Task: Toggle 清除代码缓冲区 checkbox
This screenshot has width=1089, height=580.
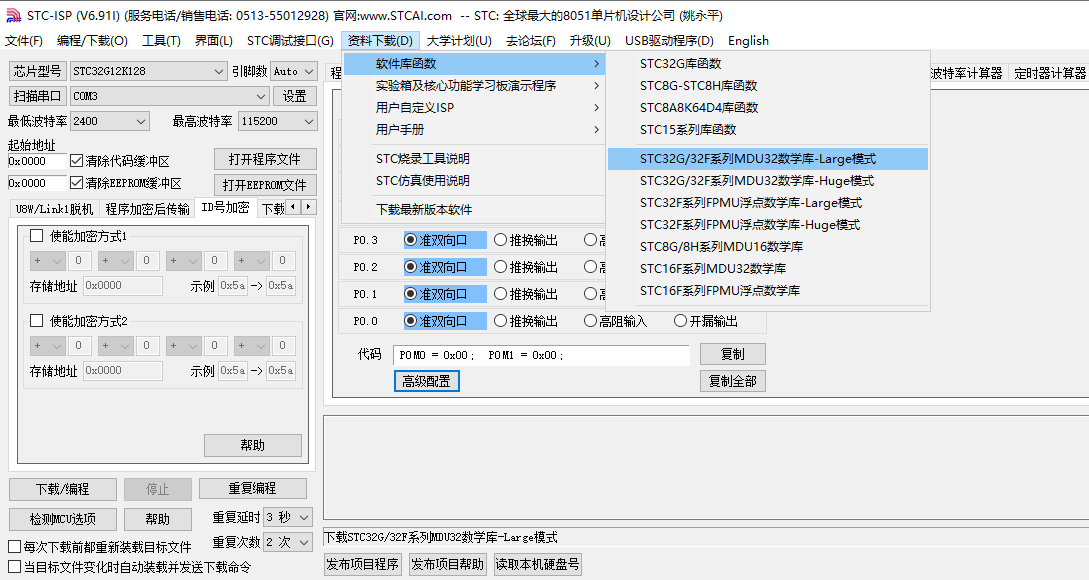Action: tap(76, 161)
